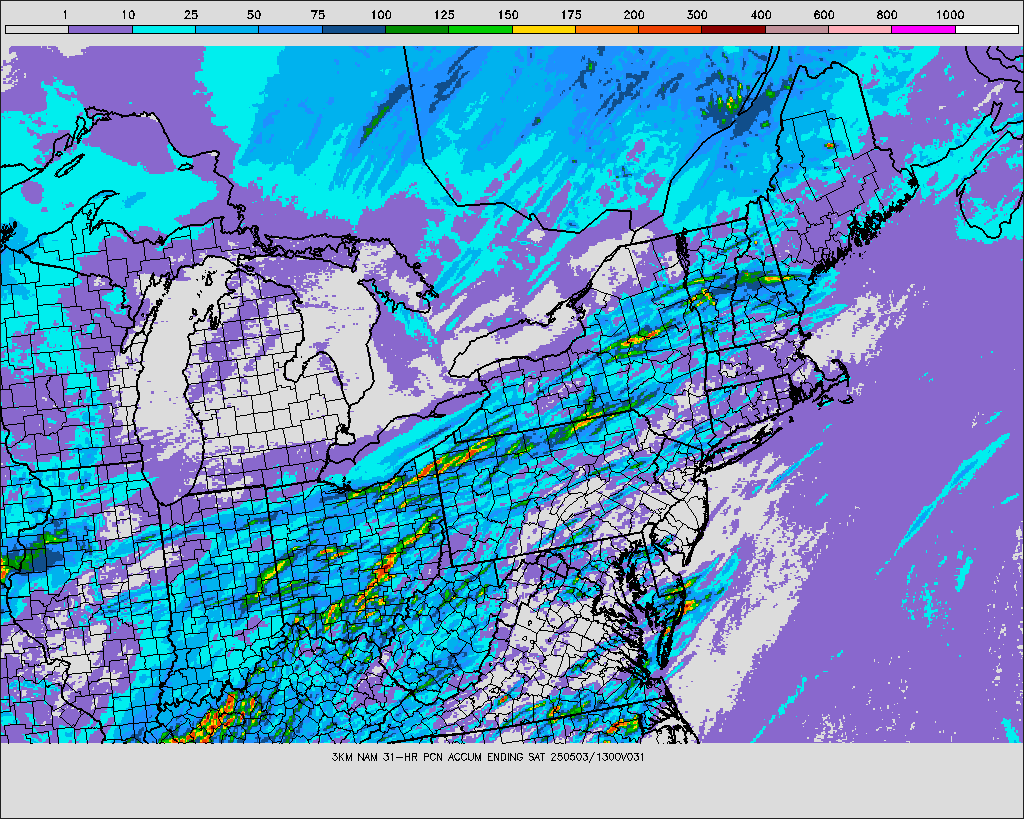
Task: Choose the dusty rose swatch between 400 and 600
Action: (797, 29)
